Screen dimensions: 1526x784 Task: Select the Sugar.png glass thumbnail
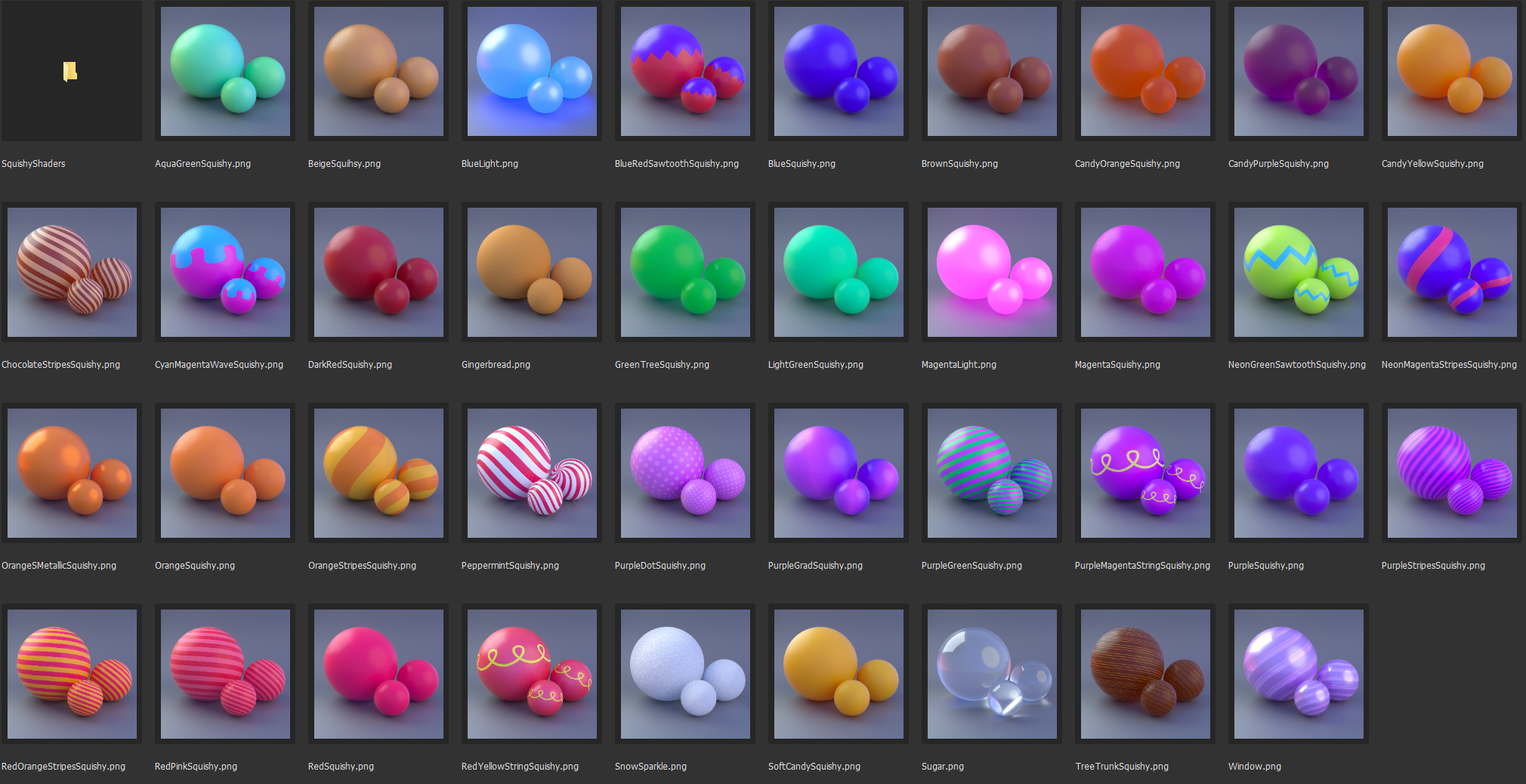point(992,674)
